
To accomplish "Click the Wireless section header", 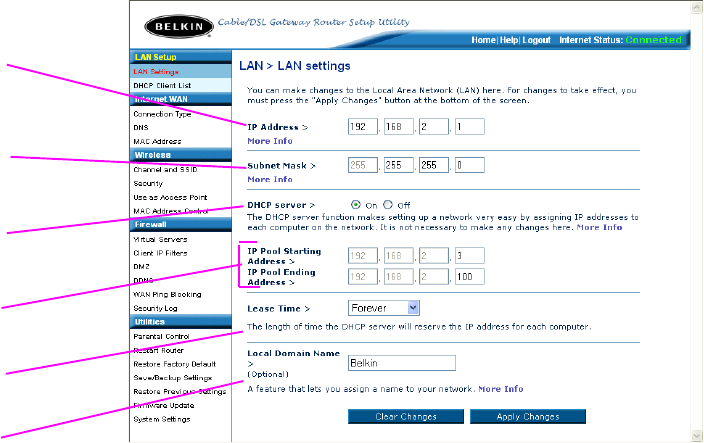I will point(181,155).
